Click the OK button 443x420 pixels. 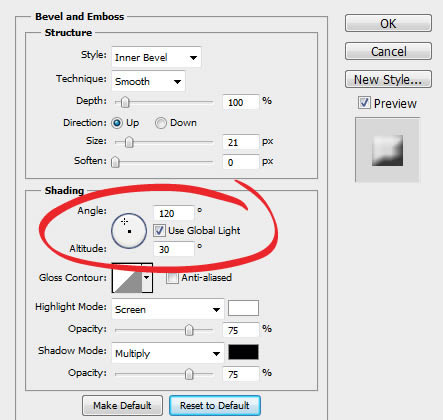pyautogui.click(x=388, y=23)
